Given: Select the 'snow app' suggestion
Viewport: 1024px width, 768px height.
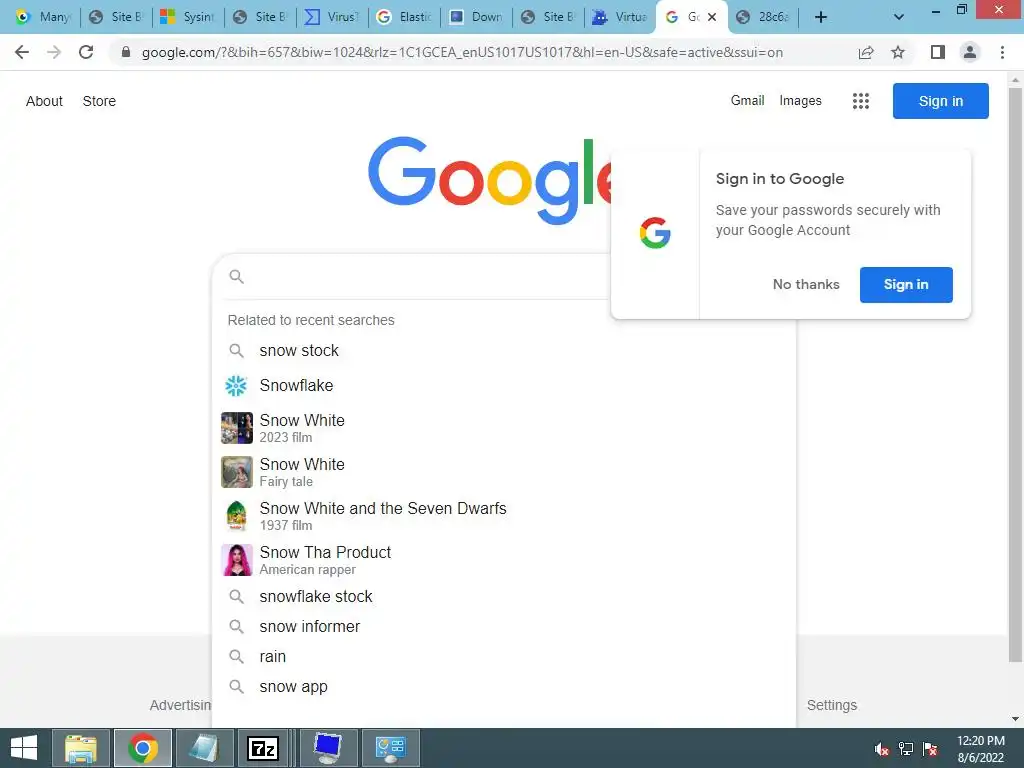Looking at the screenshot, I should click(x=504, y=686).
